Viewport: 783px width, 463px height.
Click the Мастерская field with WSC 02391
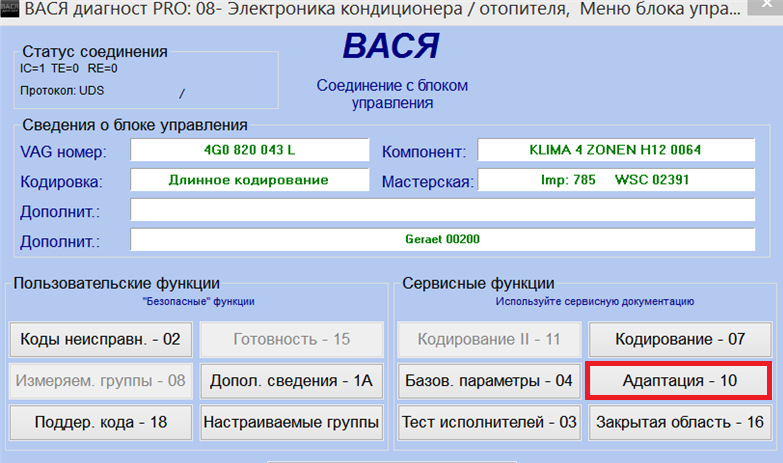(616, 180)
